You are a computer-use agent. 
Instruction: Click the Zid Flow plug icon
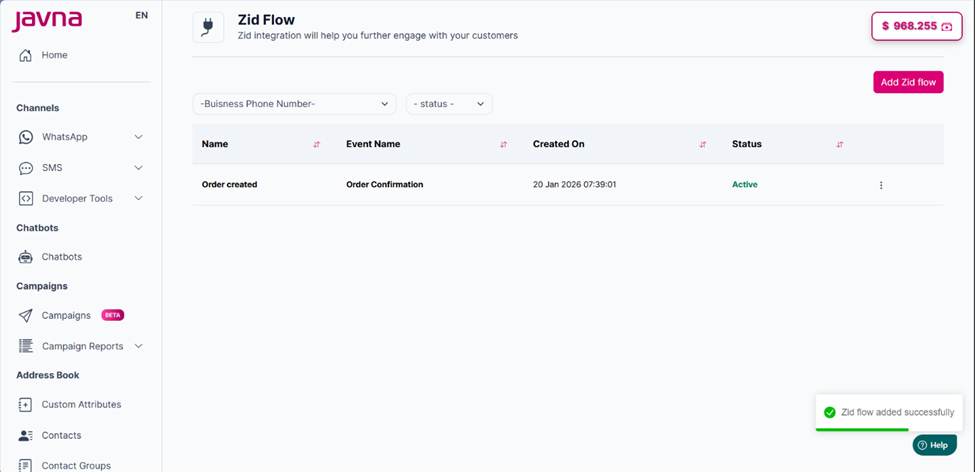208,27
